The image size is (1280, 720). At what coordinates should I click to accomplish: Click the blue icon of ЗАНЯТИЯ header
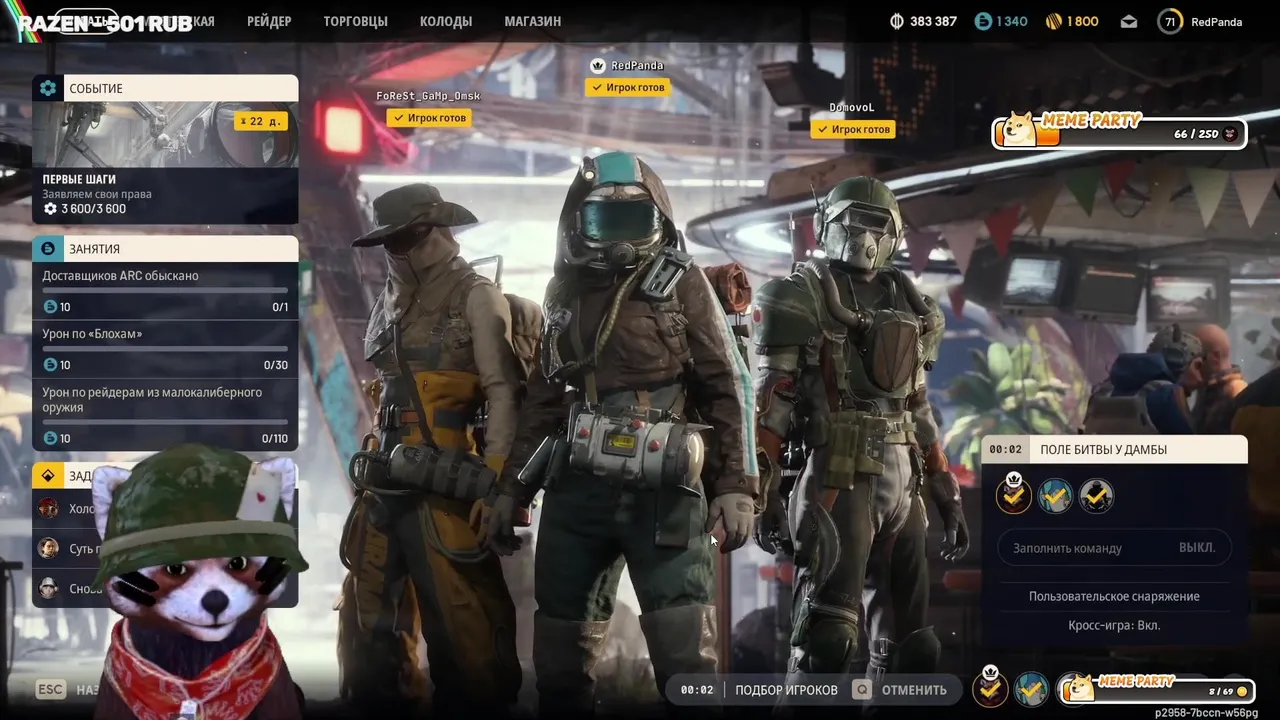(x=48, y=249)
